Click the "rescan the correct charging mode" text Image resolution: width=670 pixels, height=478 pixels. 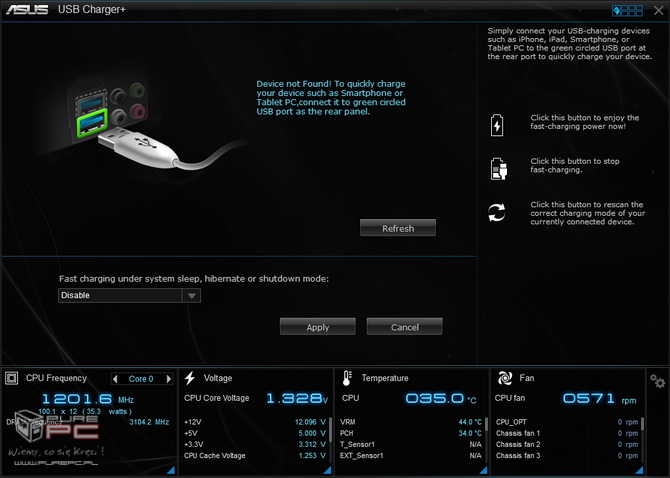point(588,213)
